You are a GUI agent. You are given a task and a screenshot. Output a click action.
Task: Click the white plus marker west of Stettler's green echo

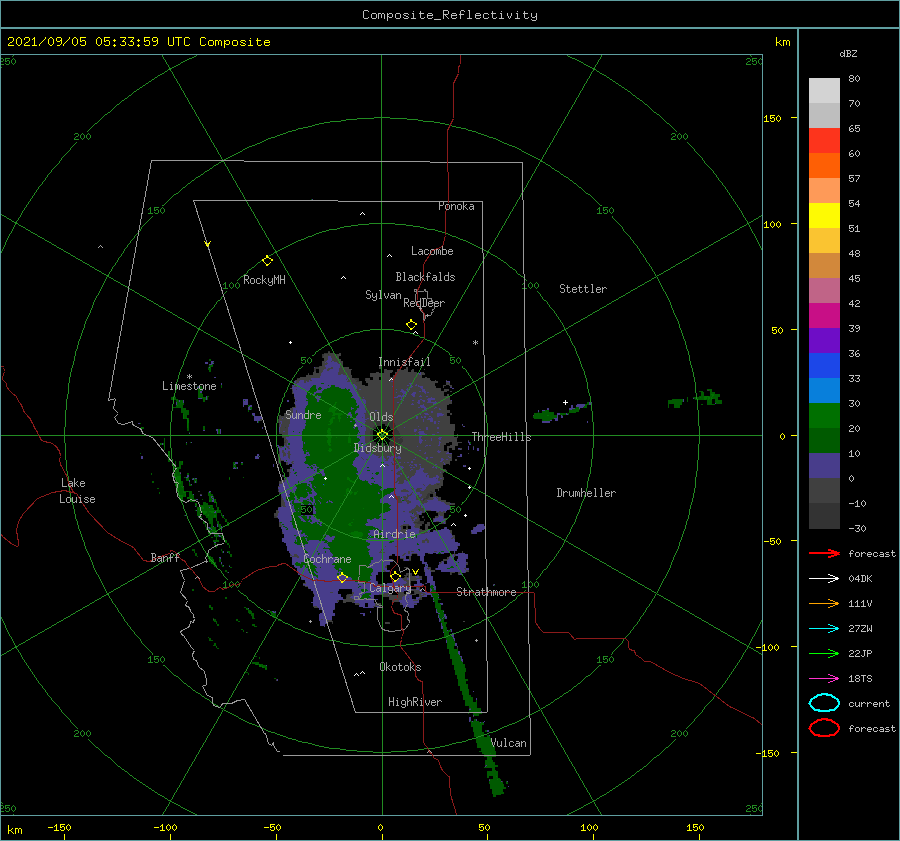coord(565,402)
